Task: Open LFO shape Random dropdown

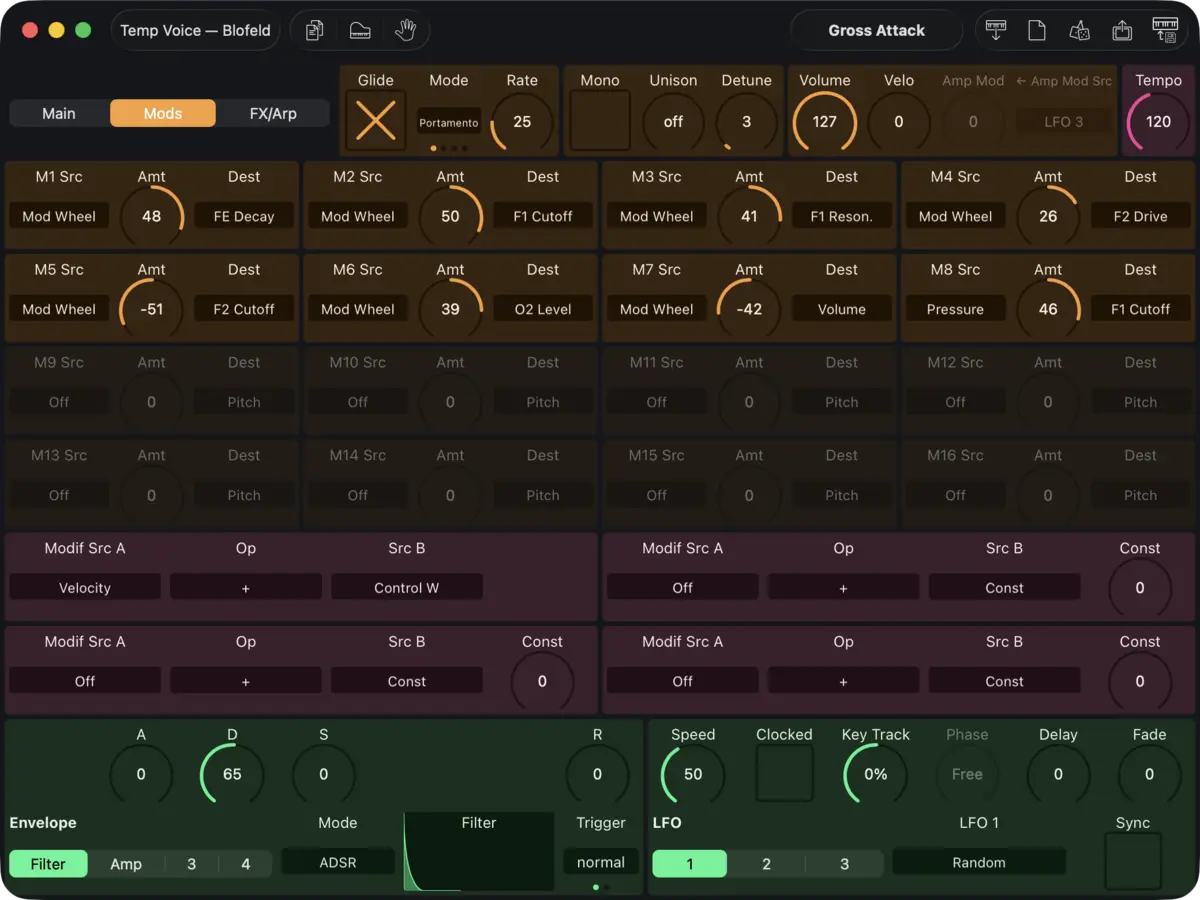Action: point(979,862)
